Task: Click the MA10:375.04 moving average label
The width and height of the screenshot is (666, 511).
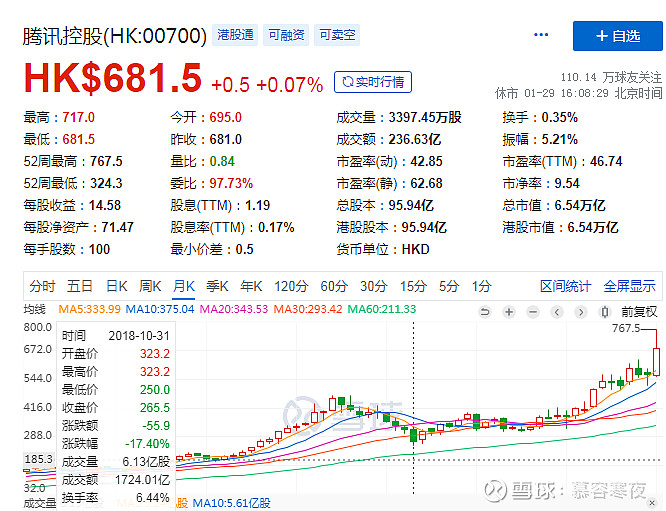Action: pos(160,309)
